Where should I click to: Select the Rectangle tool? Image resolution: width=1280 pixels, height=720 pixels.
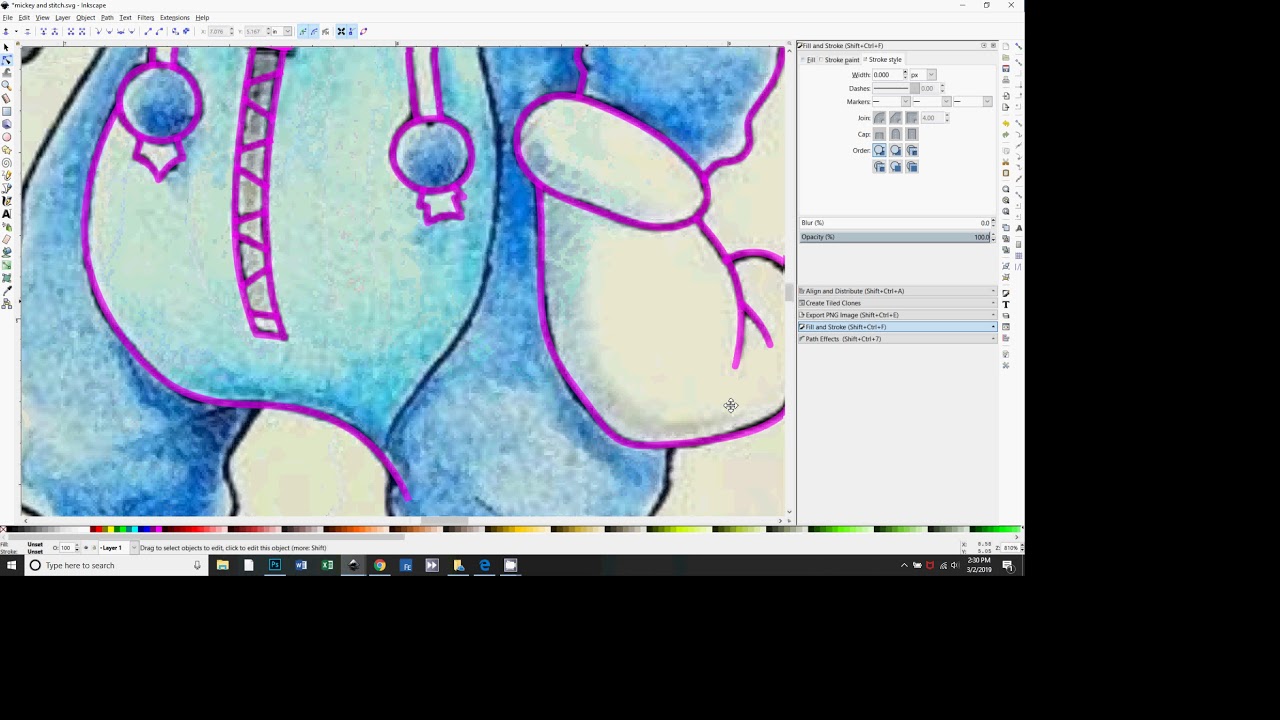point(7,111)
